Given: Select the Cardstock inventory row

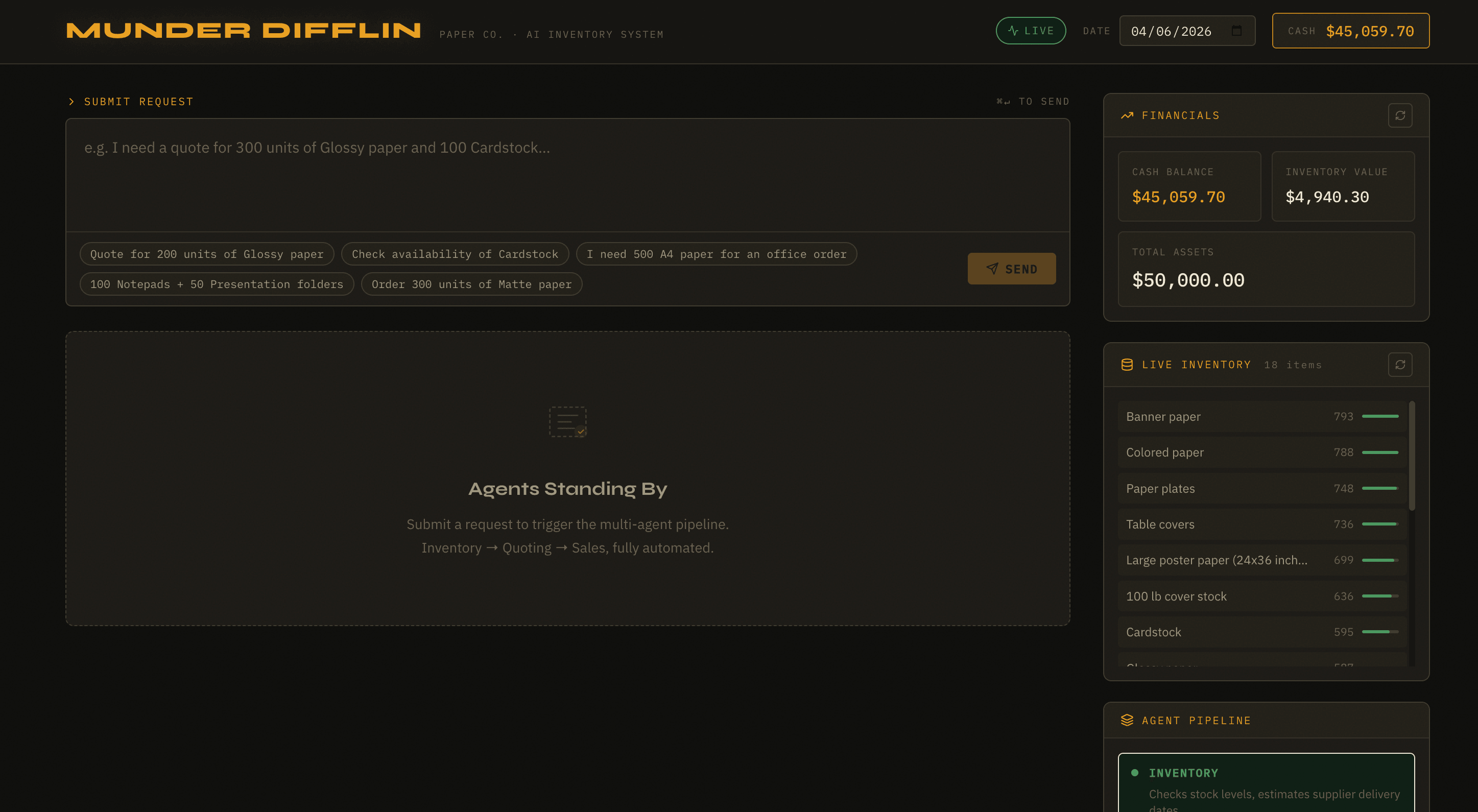Looking at the screenshot, I should (x=1261, y=632).
